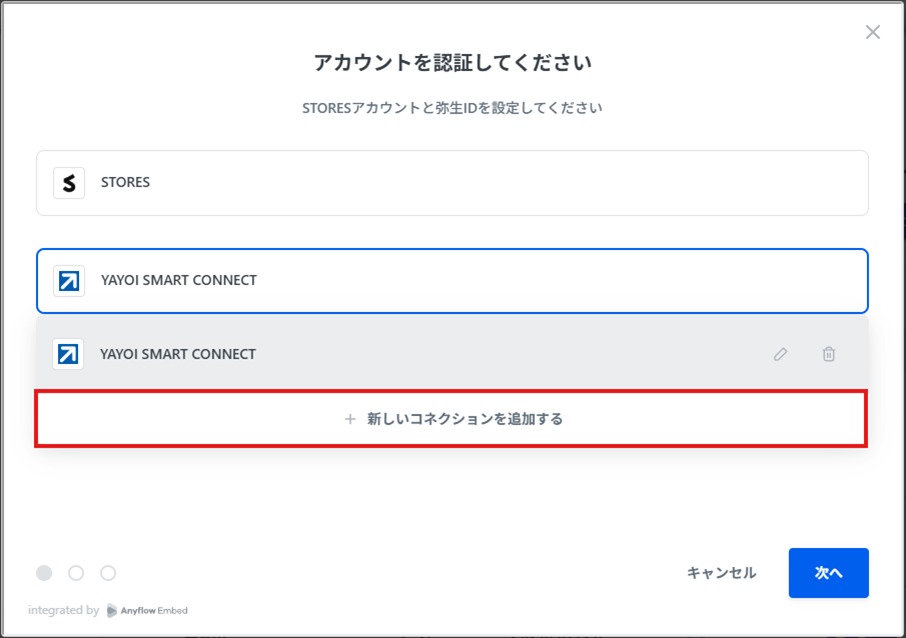Proceed with the blue 次へ button
The height and width of the screenshot is (638, 906).
click(x=829, y=573)
